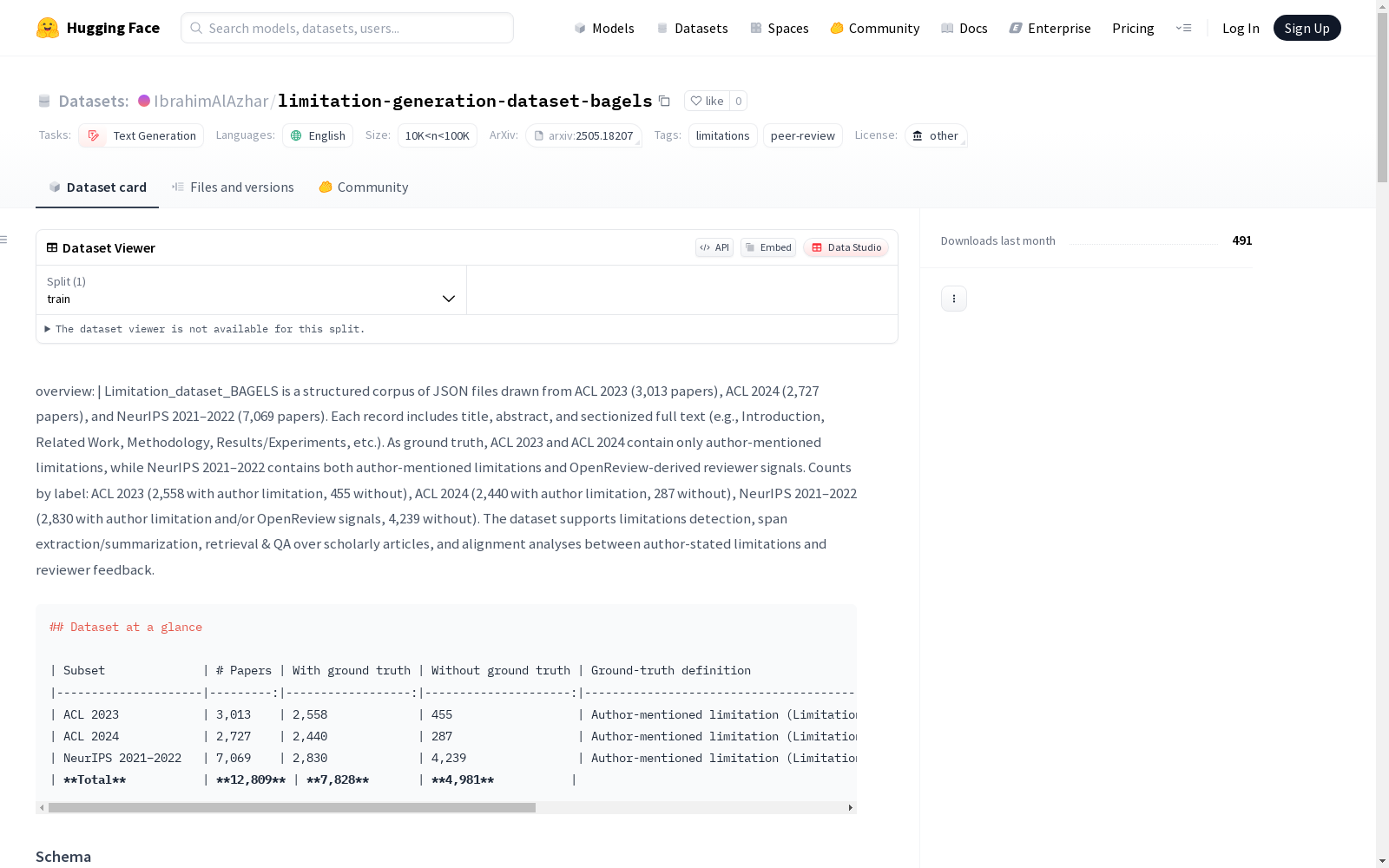Open the IbrahimAlAzhar profile link
Image resolution: width=1389 pixels, height=868 pixels.
point(211,101)
